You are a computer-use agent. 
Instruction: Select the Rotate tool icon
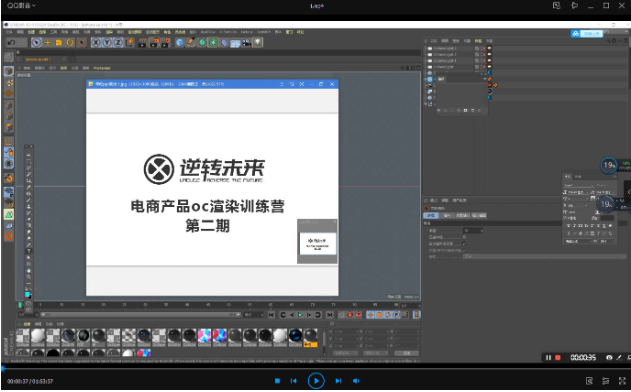pyautogui.click(x=70, y=43)
